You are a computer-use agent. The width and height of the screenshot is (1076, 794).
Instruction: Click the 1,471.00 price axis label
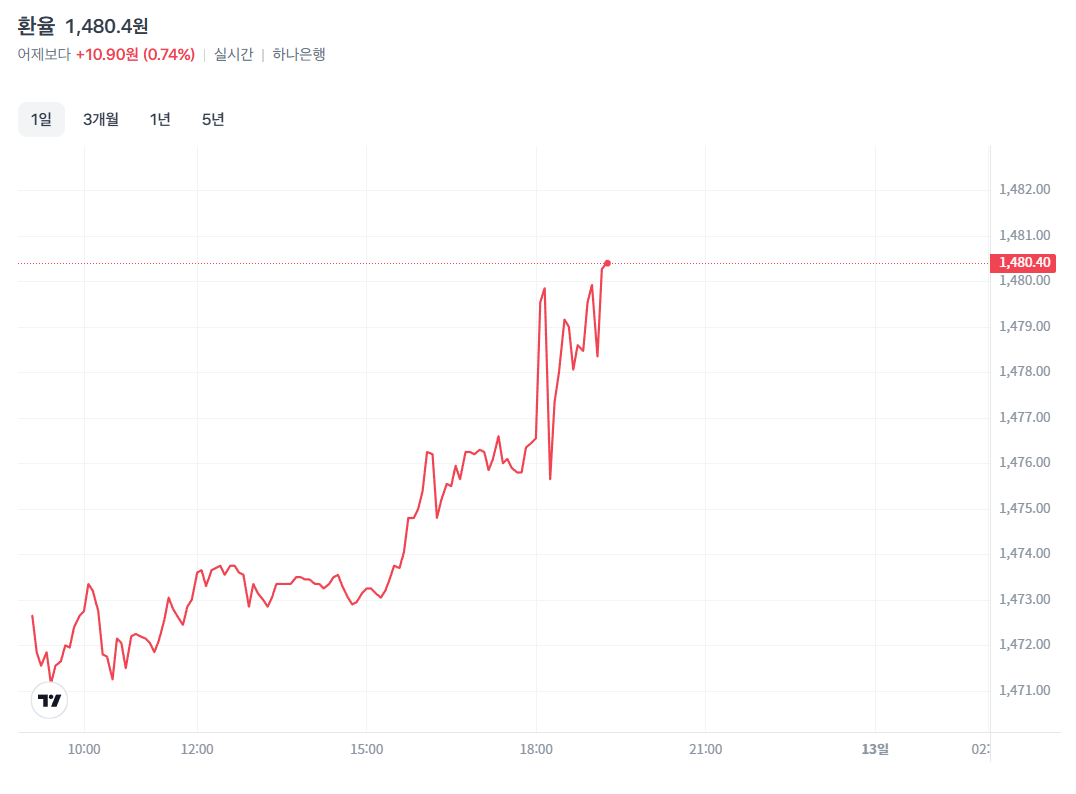point(1025,690)
